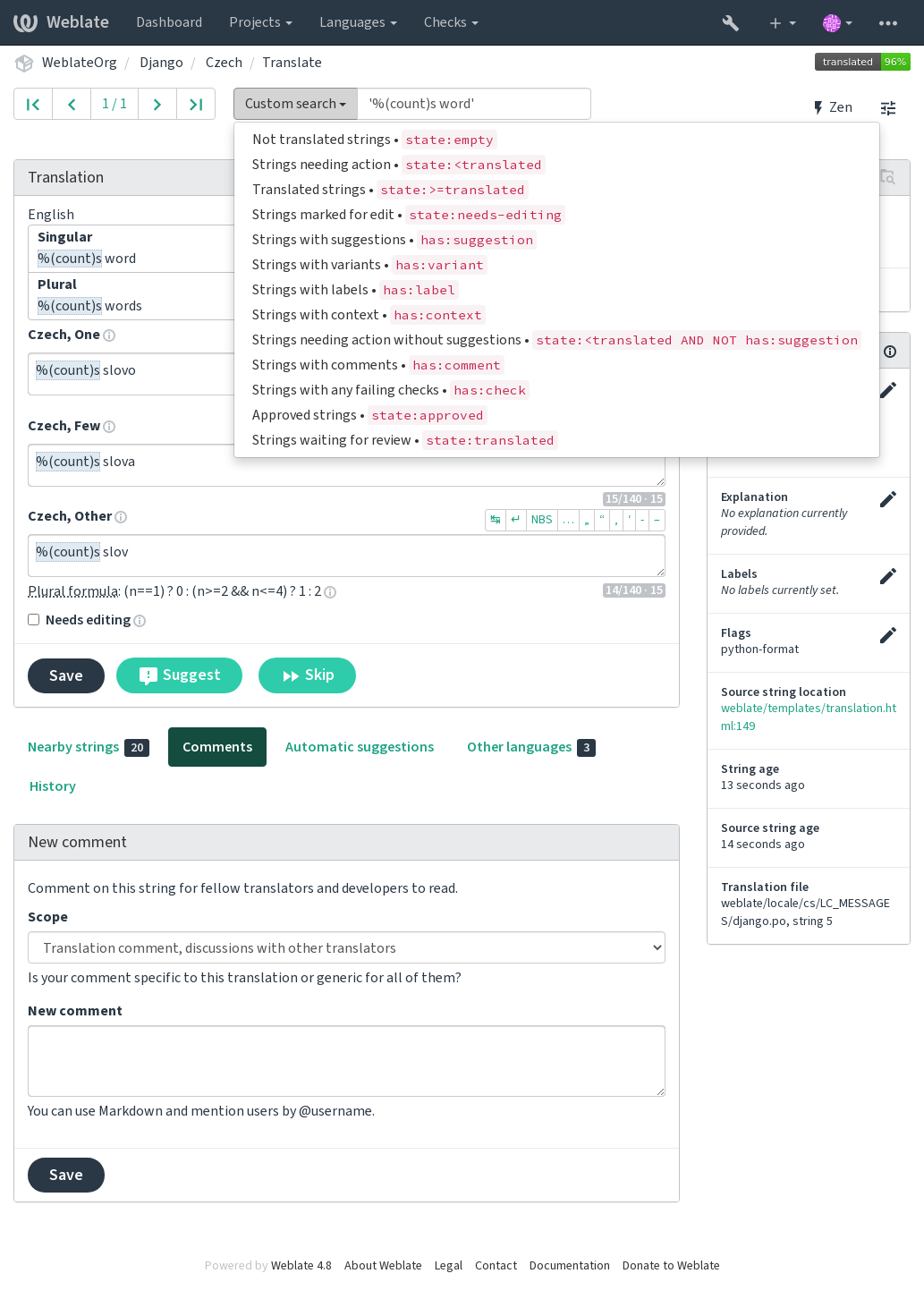Focus the Czech, Other translation field
The width and height of the screenshot is (924, 1299).
346,556
